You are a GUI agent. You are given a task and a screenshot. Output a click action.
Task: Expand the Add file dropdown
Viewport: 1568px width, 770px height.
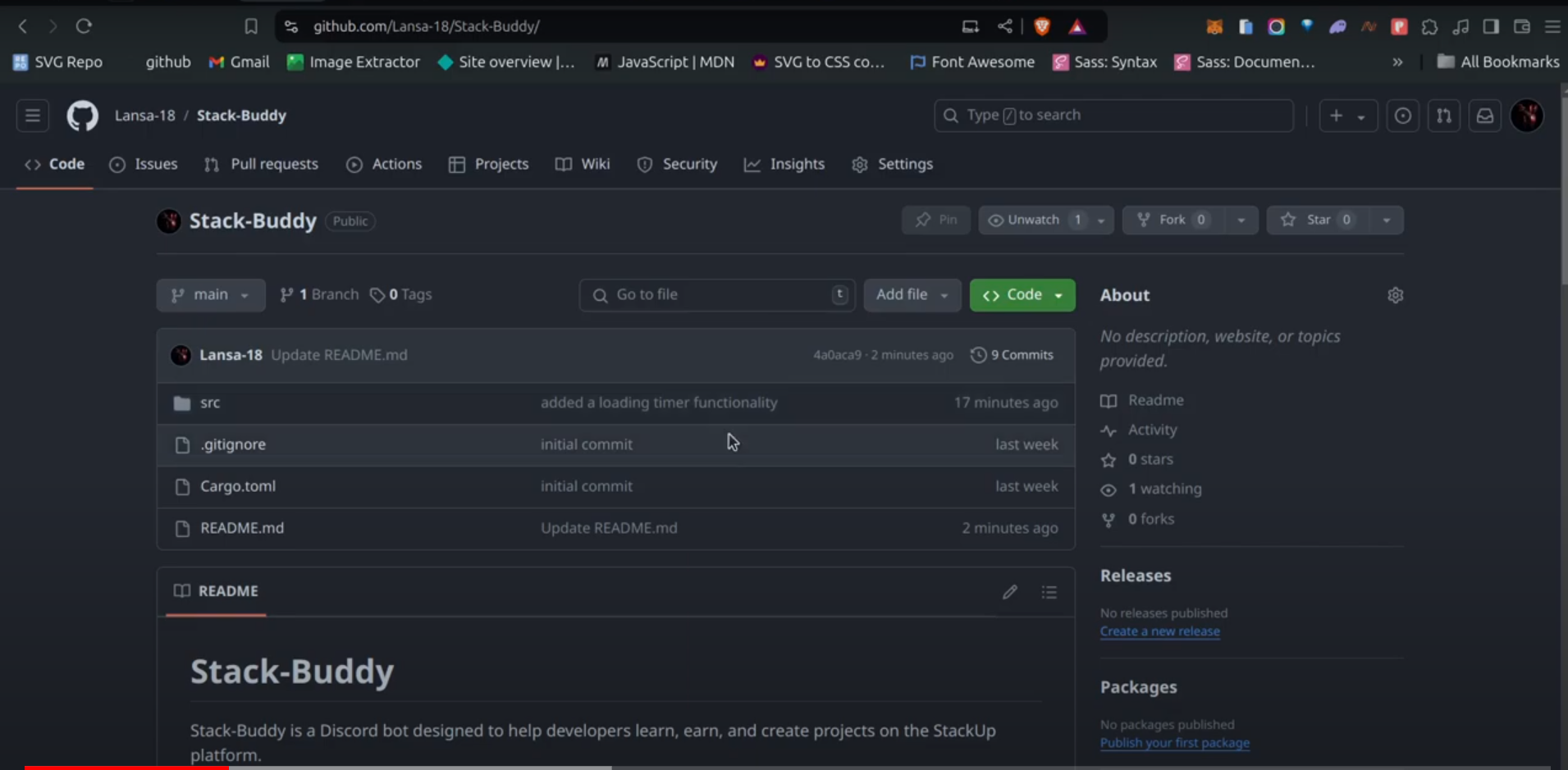912,295
